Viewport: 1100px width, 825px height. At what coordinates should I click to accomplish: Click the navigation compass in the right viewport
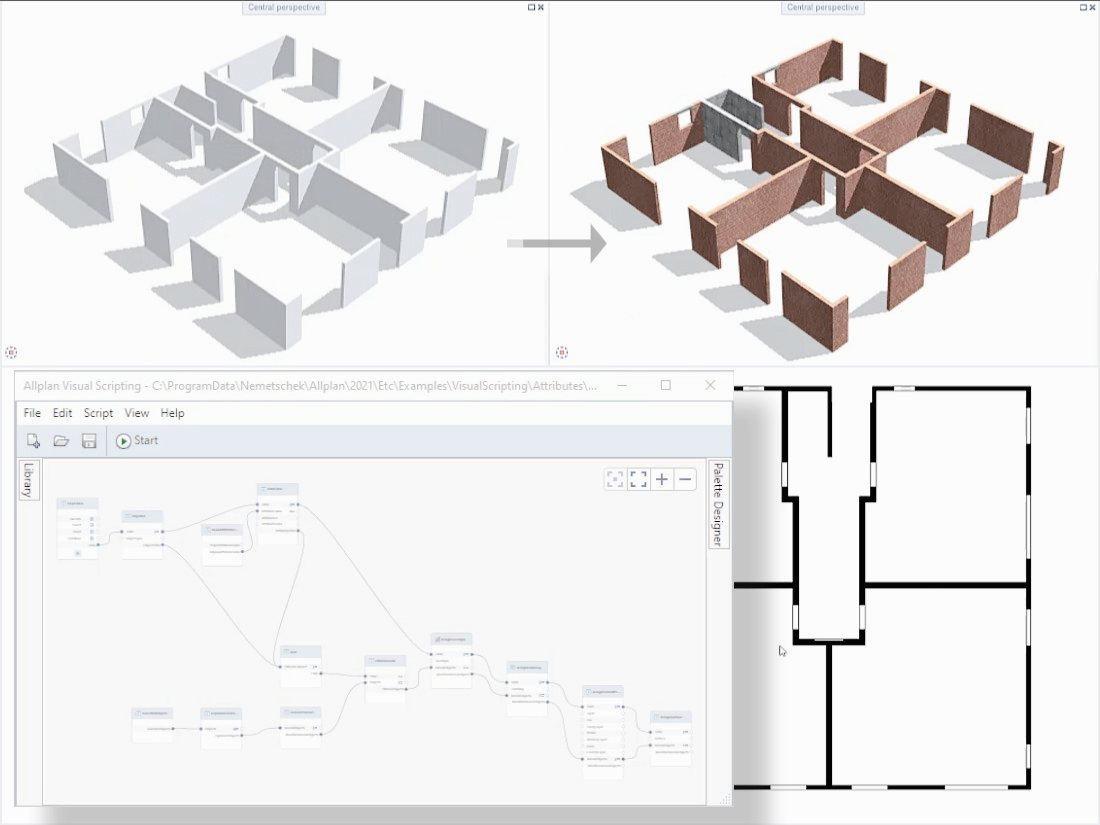click(562, 352)
